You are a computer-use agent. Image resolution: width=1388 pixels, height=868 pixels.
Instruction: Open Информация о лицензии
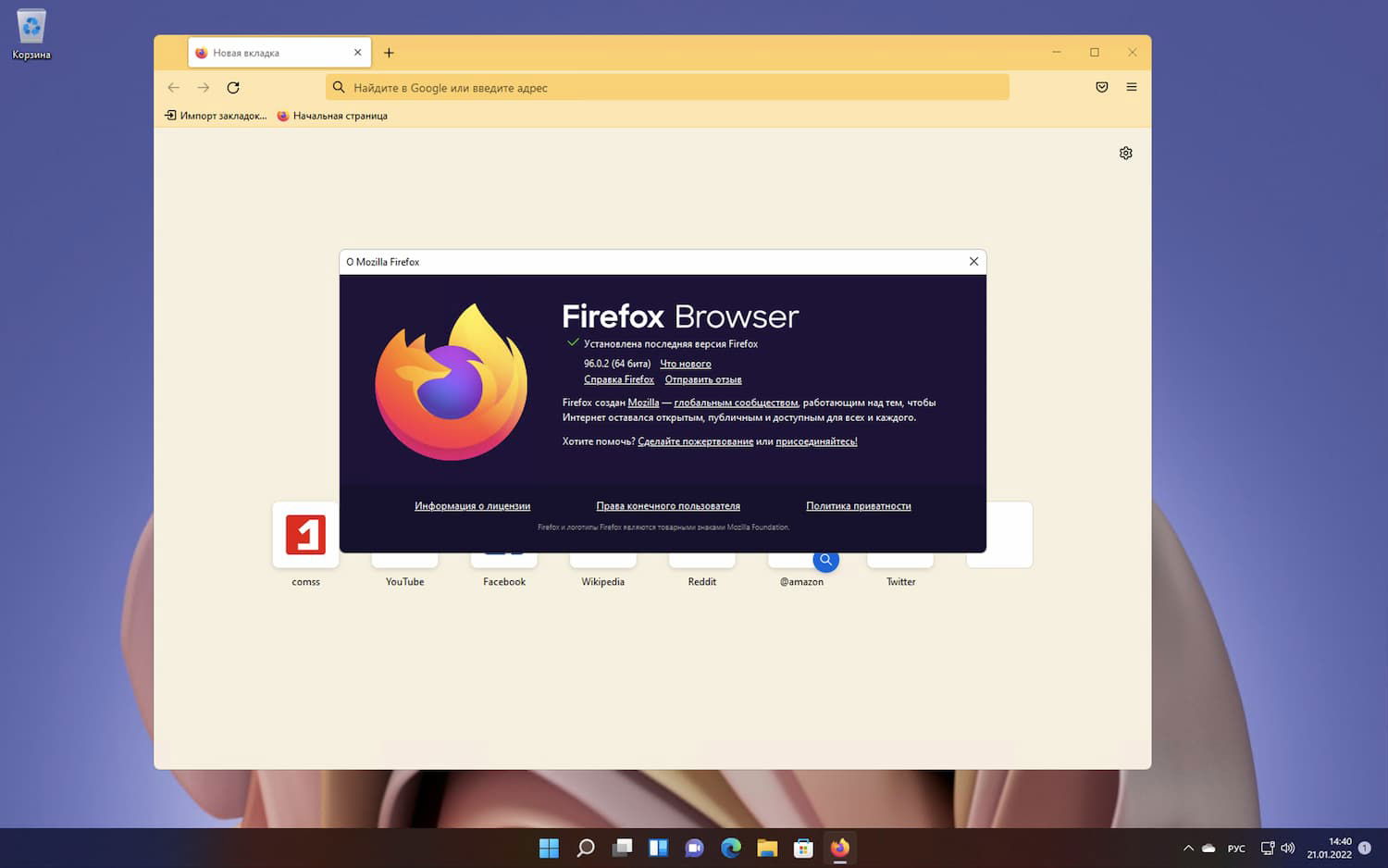click(x=472, y=506)
